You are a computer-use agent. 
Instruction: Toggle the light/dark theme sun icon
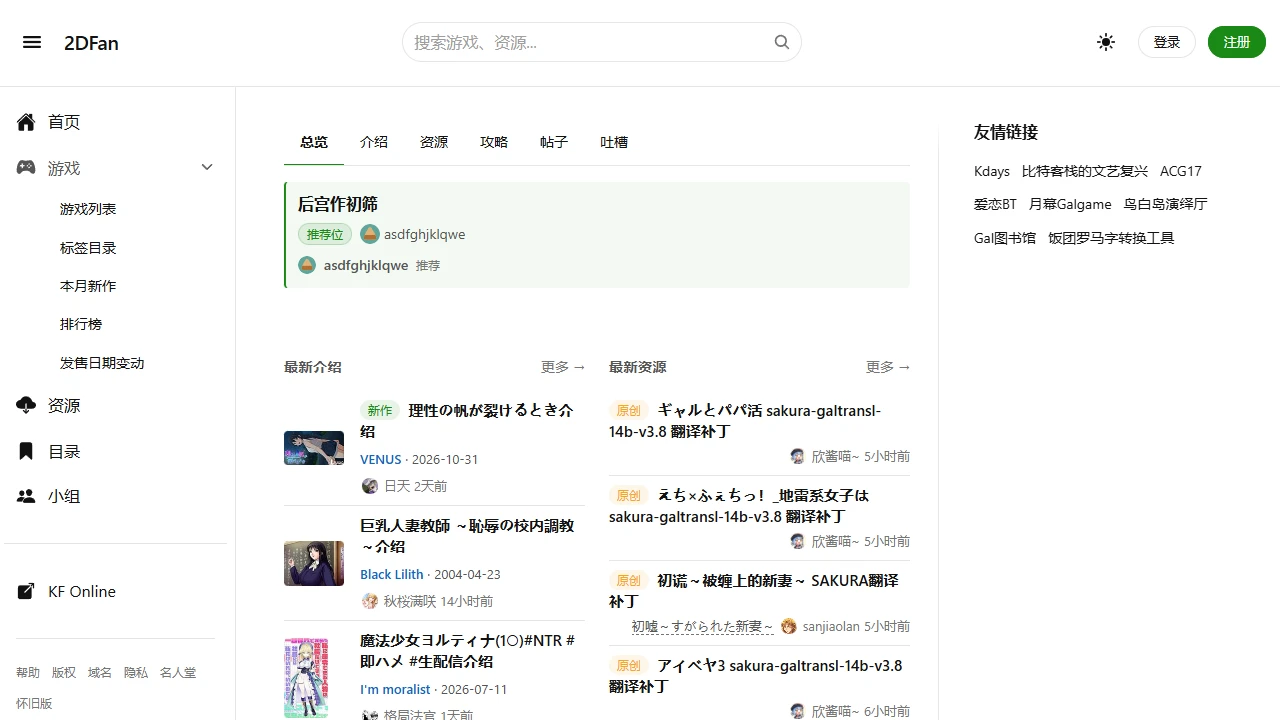coord(1106,42)
